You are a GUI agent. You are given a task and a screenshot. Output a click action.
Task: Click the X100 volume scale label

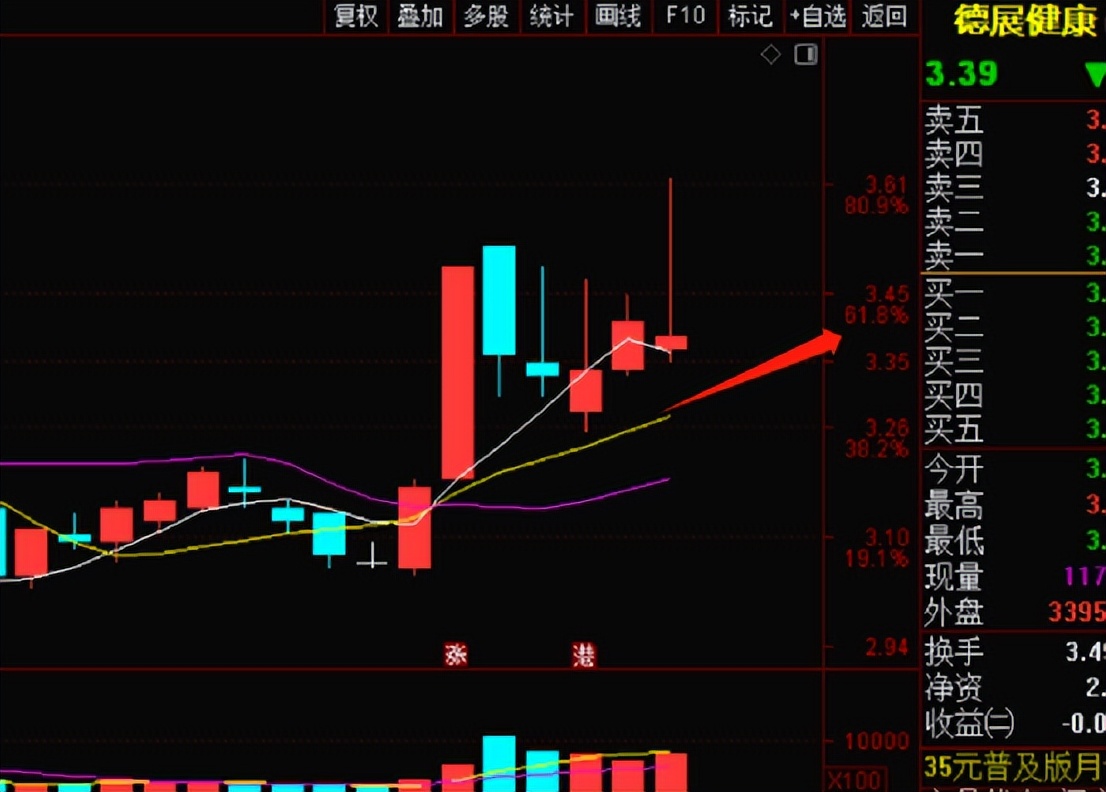[853, 779]
